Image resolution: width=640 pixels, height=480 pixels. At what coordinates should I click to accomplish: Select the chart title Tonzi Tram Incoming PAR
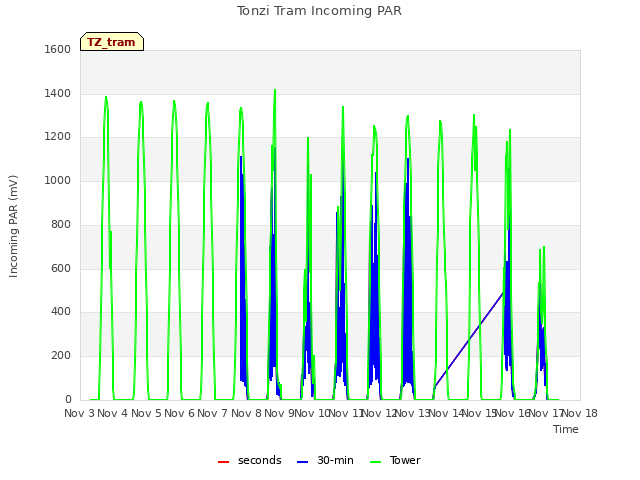click(319, 11)
